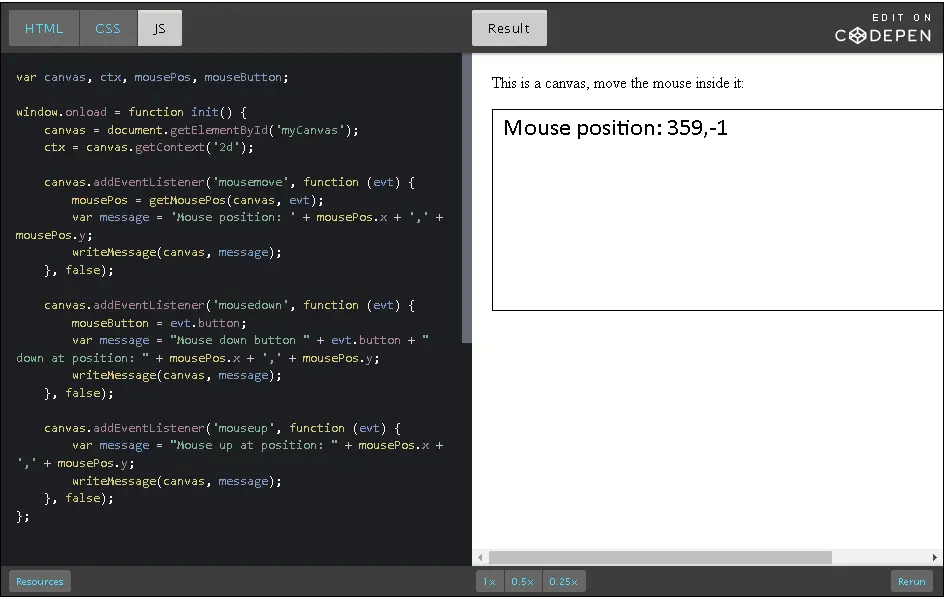Set preview zoom to 0.5x
Screen dimensions: 944x598
523,582
